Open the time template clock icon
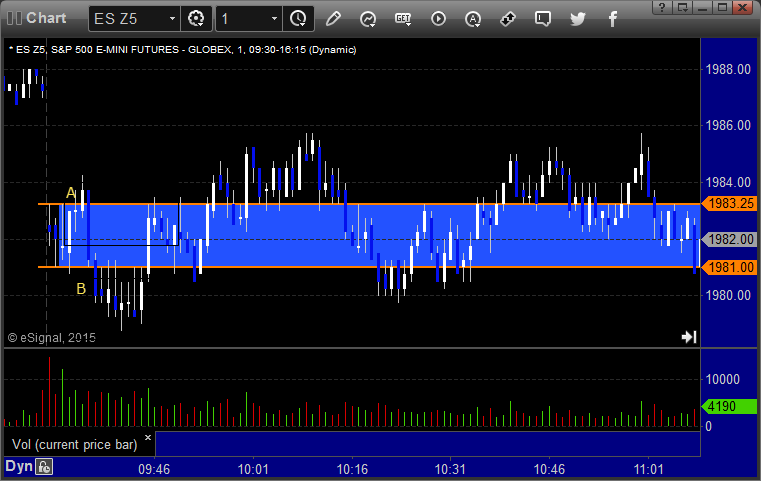 (x=298, y=19)
